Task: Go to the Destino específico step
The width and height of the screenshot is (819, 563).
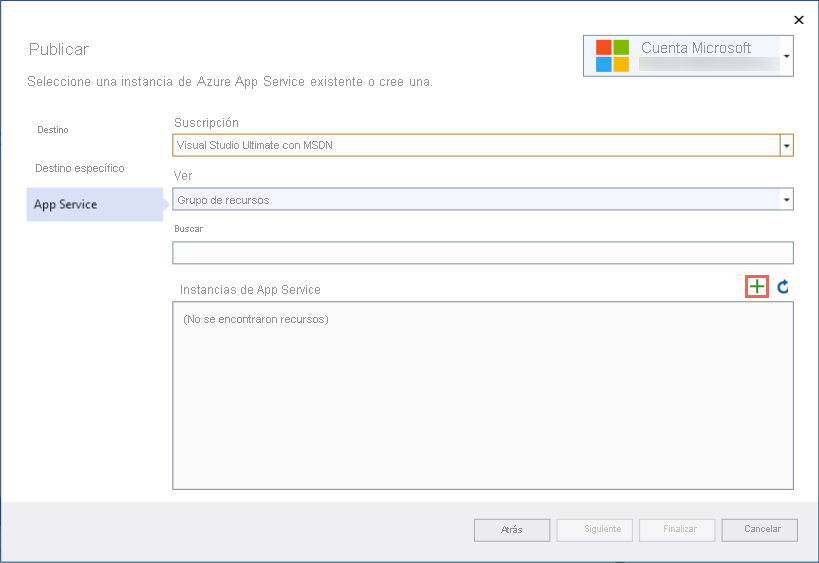Action: [x=80, y=168]
